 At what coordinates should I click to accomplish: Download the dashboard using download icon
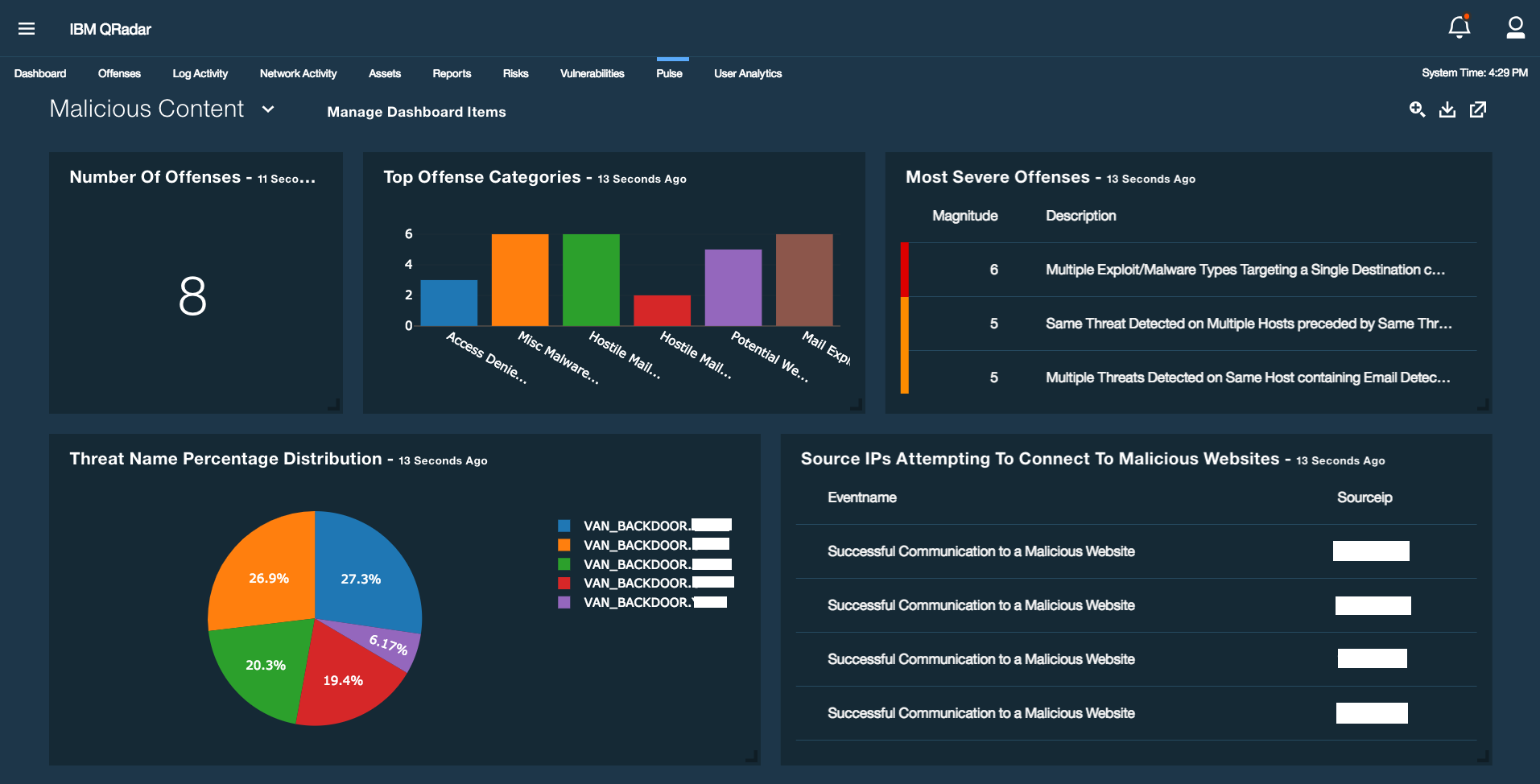coord(1447,109)
